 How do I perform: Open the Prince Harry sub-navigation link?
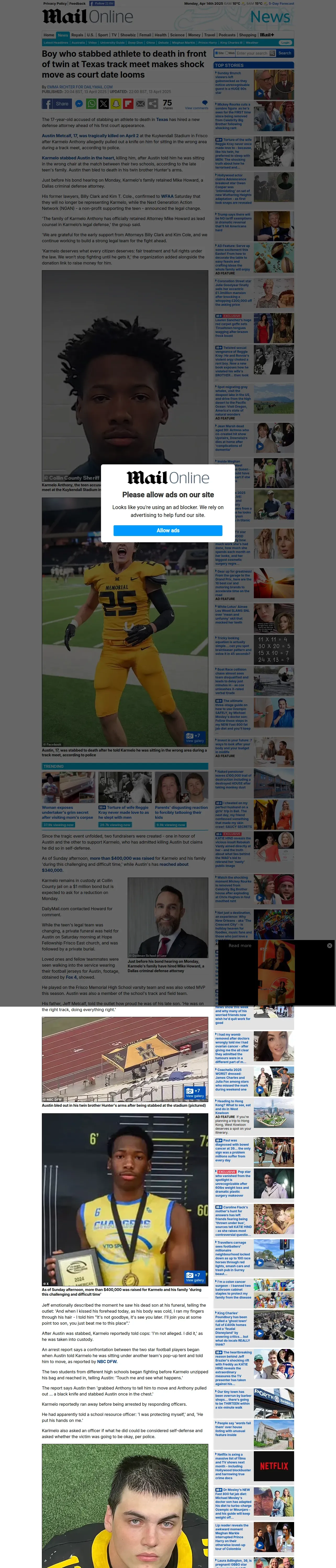pos(207,43)
